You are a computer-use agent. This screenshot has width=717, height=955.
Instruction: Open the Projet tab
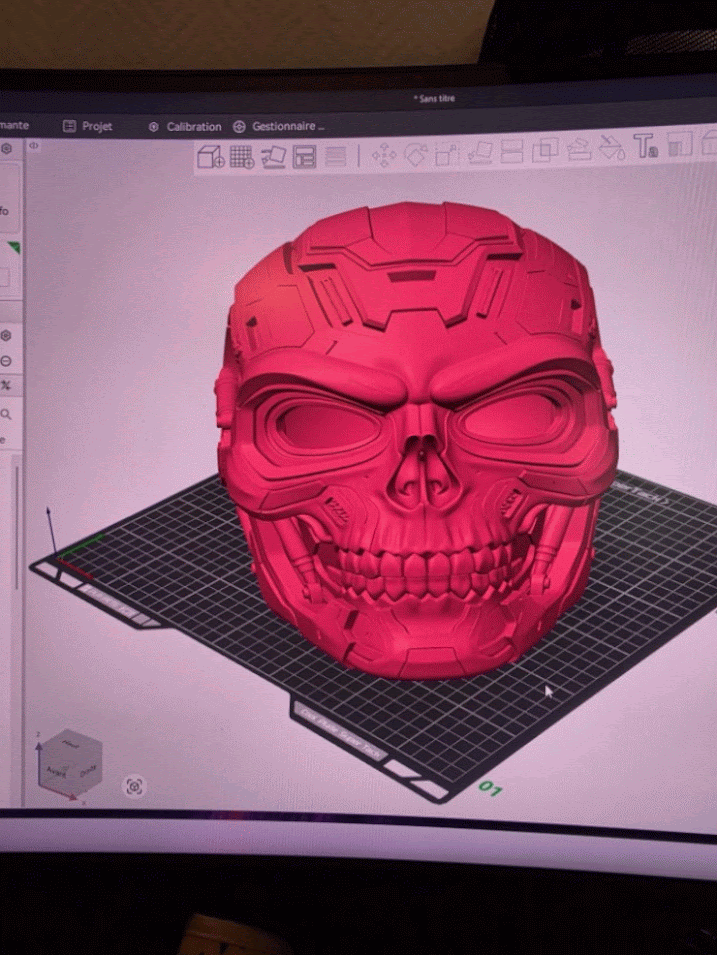click(x=88, y=126)
